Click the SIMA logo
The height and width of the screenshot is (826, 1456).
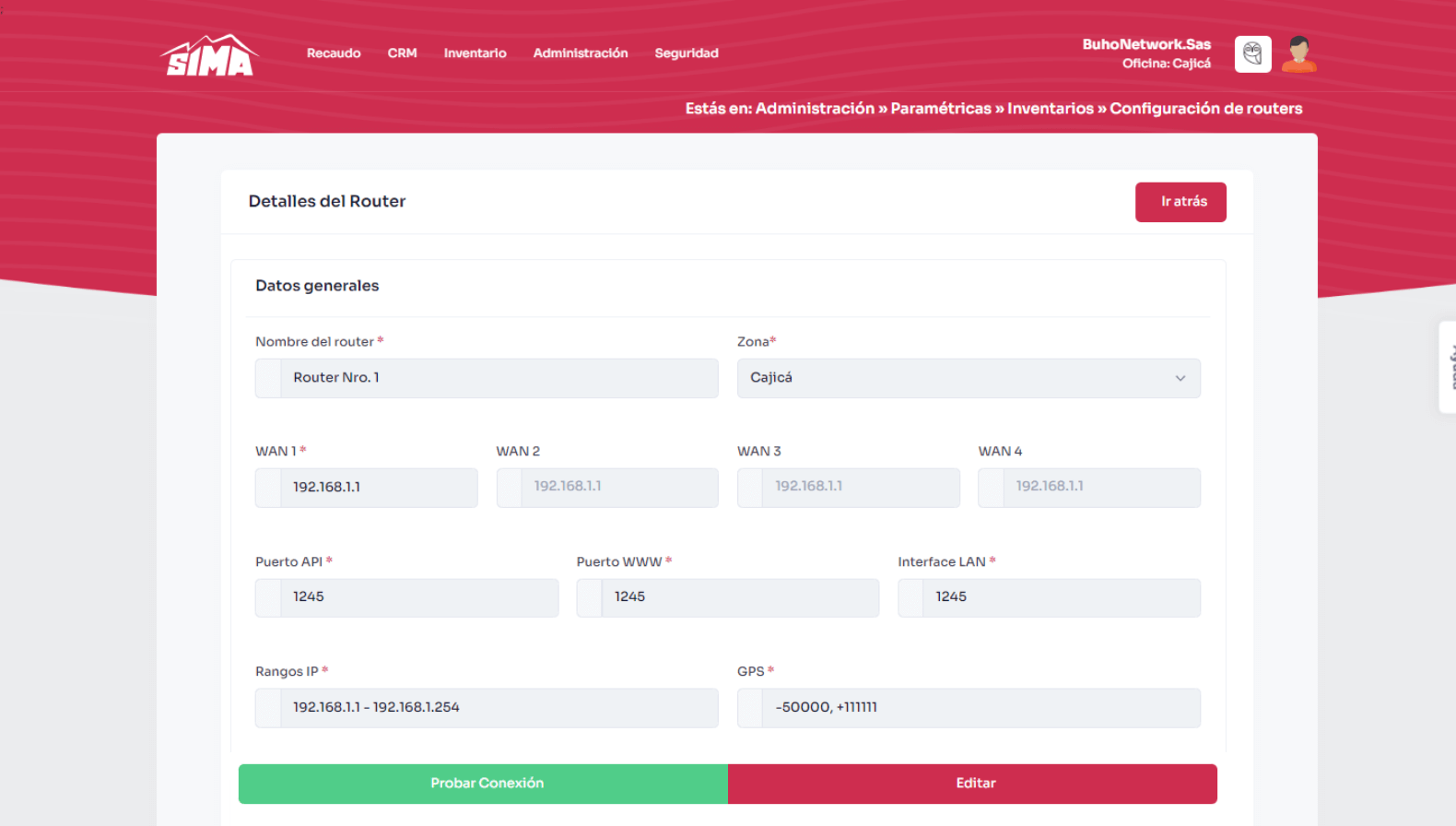pos(209,55)
